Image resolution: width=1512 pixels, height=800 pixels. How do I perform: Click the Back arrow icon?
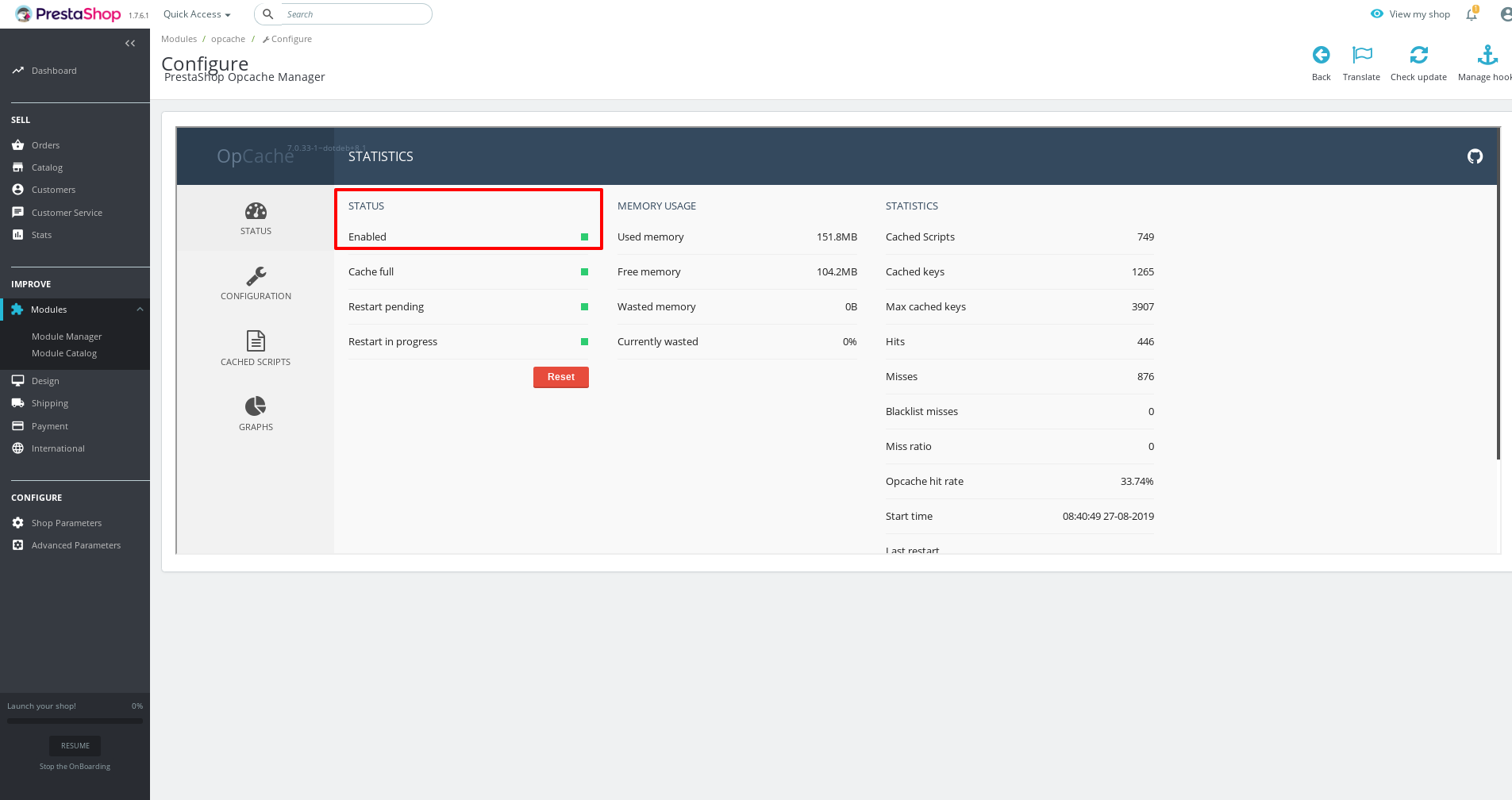pyautogui.click(x=1321, y=55)
